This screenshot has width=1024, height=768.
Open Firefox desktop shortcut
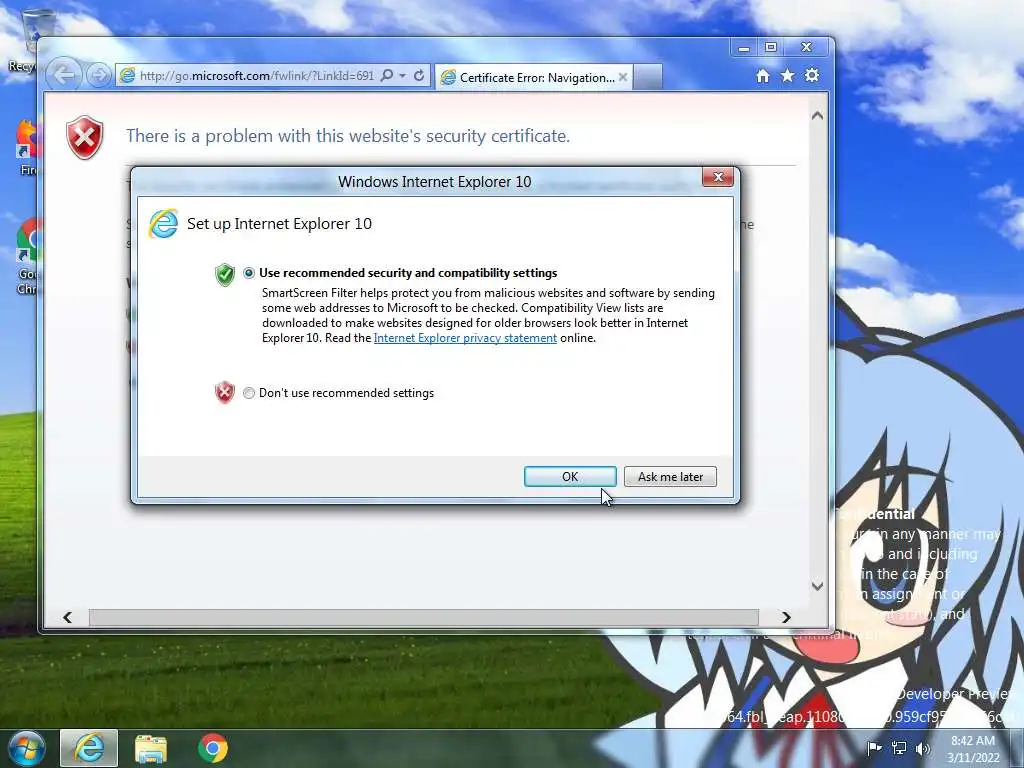click(x=27, y=148)
